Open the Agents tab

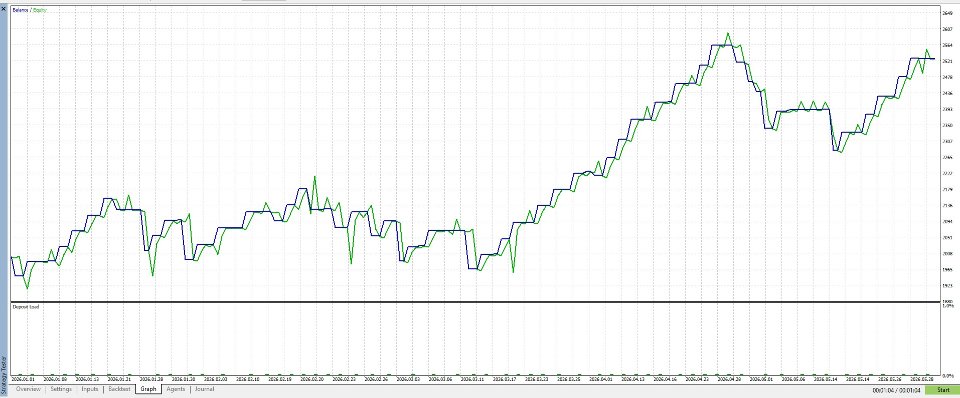tap(176, 389)
